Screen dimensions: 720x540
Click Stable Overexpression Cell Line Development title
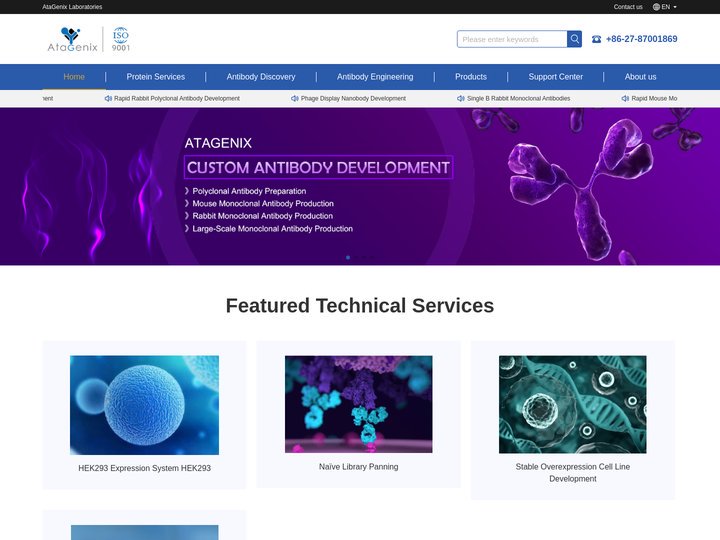point(573,472)
